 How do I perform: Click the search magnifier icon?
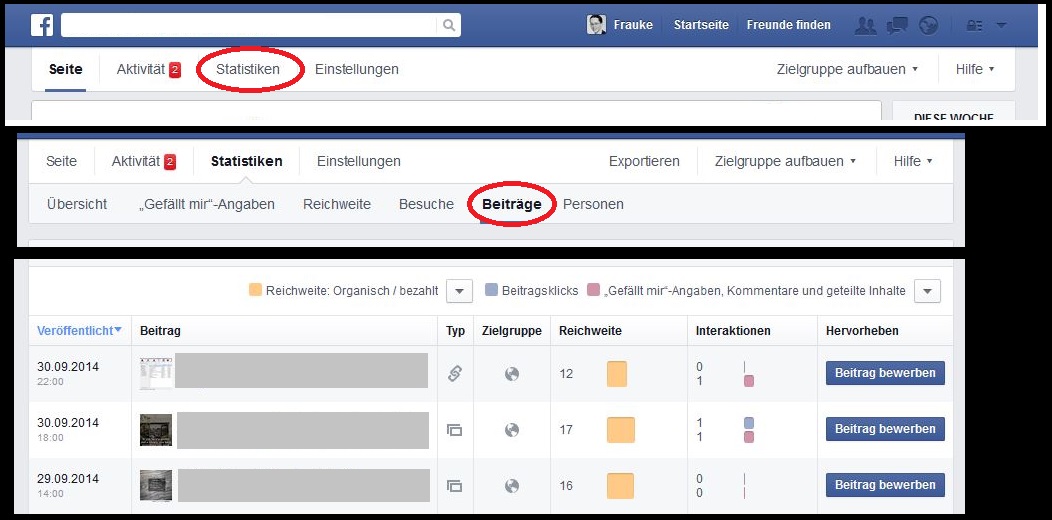point(449,25)
